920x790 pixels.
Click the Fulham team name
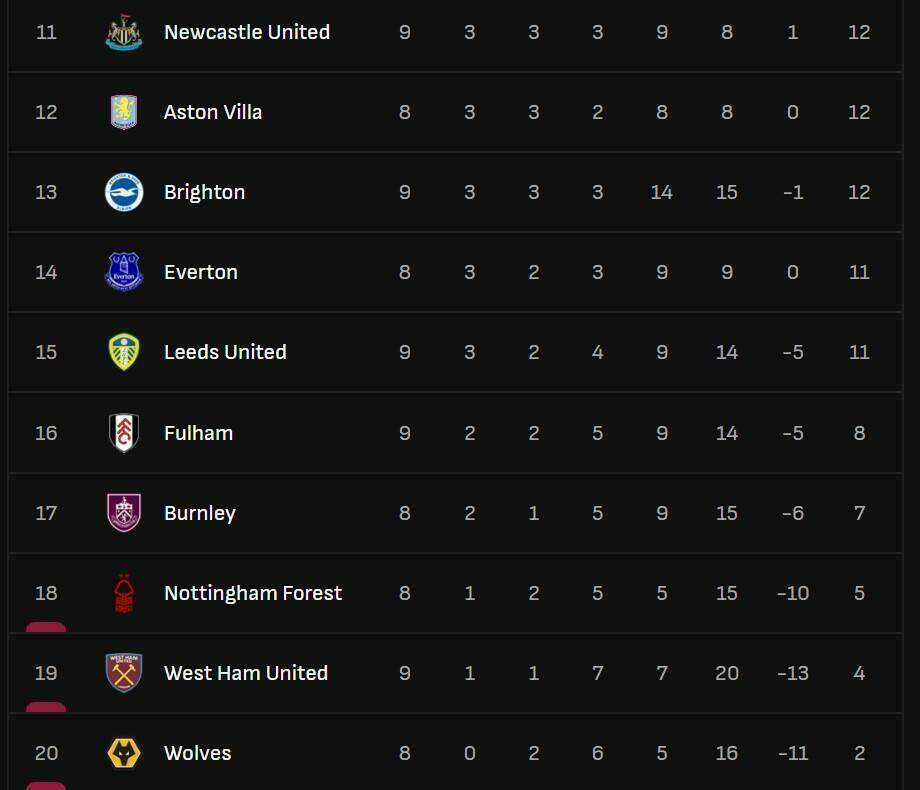(198, 433)
